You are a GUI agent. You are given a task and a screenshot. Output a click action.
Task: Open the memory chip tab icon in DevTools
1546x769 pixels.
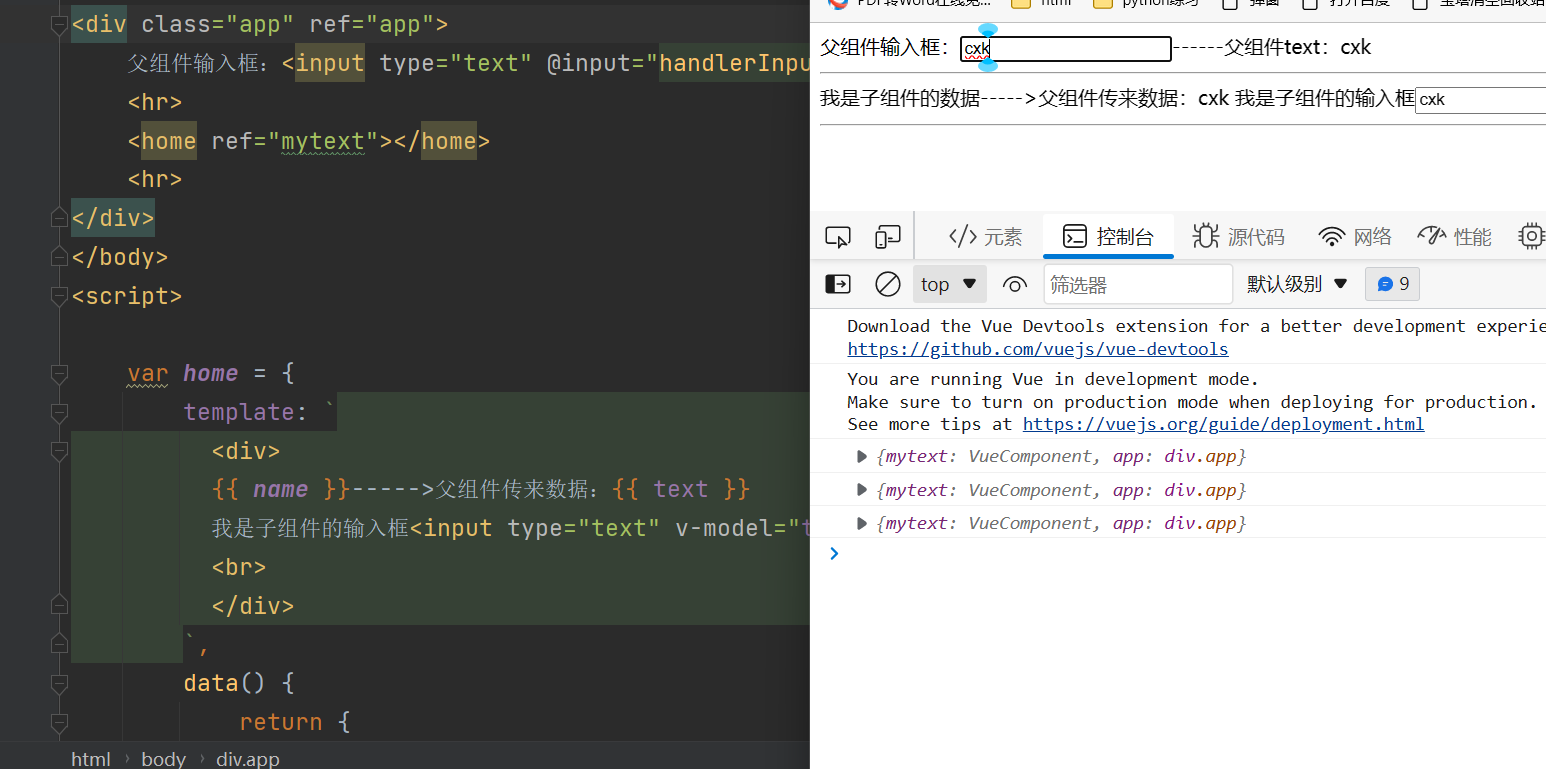tap(1531, 236)
